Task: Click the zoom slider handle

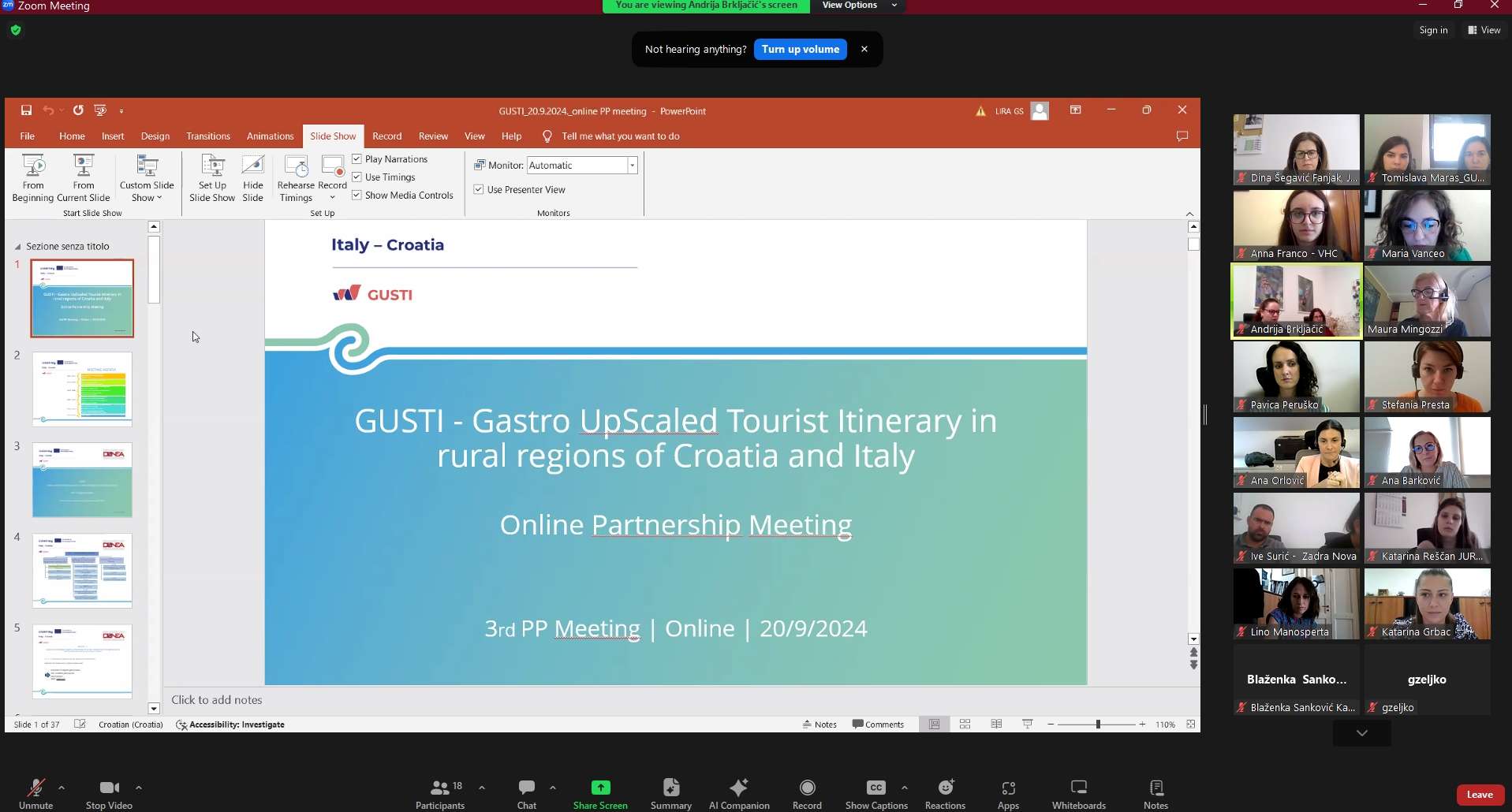Action: (x=1098, y=724)
